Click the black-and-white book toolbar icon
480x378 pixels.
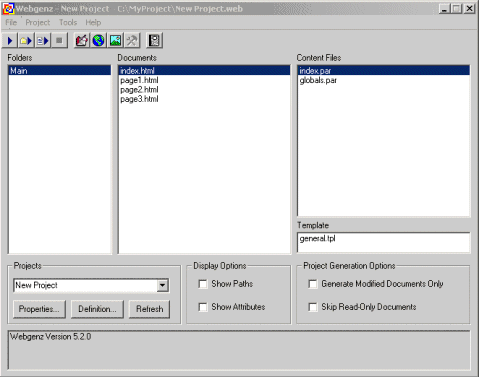pos(154,41)
